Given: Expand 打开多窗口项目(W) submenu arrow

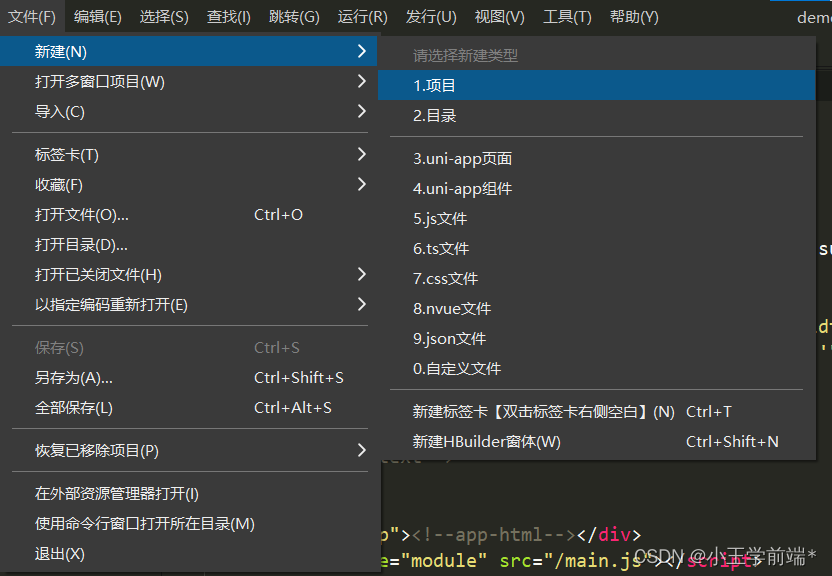Looking at the screenshot, I should [x=361, y=81].
